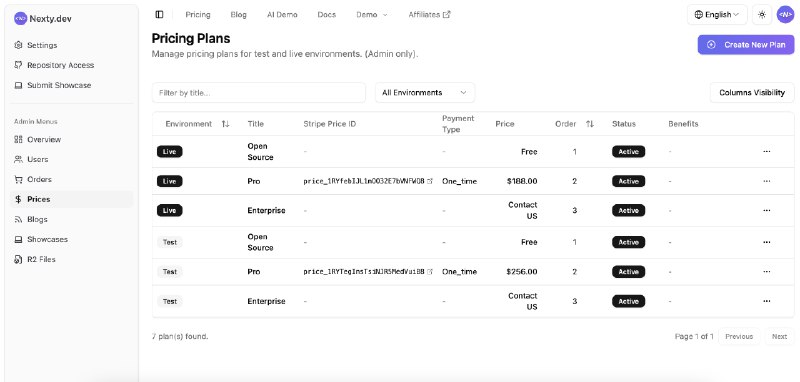Click the Active status badge in Live Pro row
The width and height of the screenshot is (800, 382).
[x=629, y=181]
